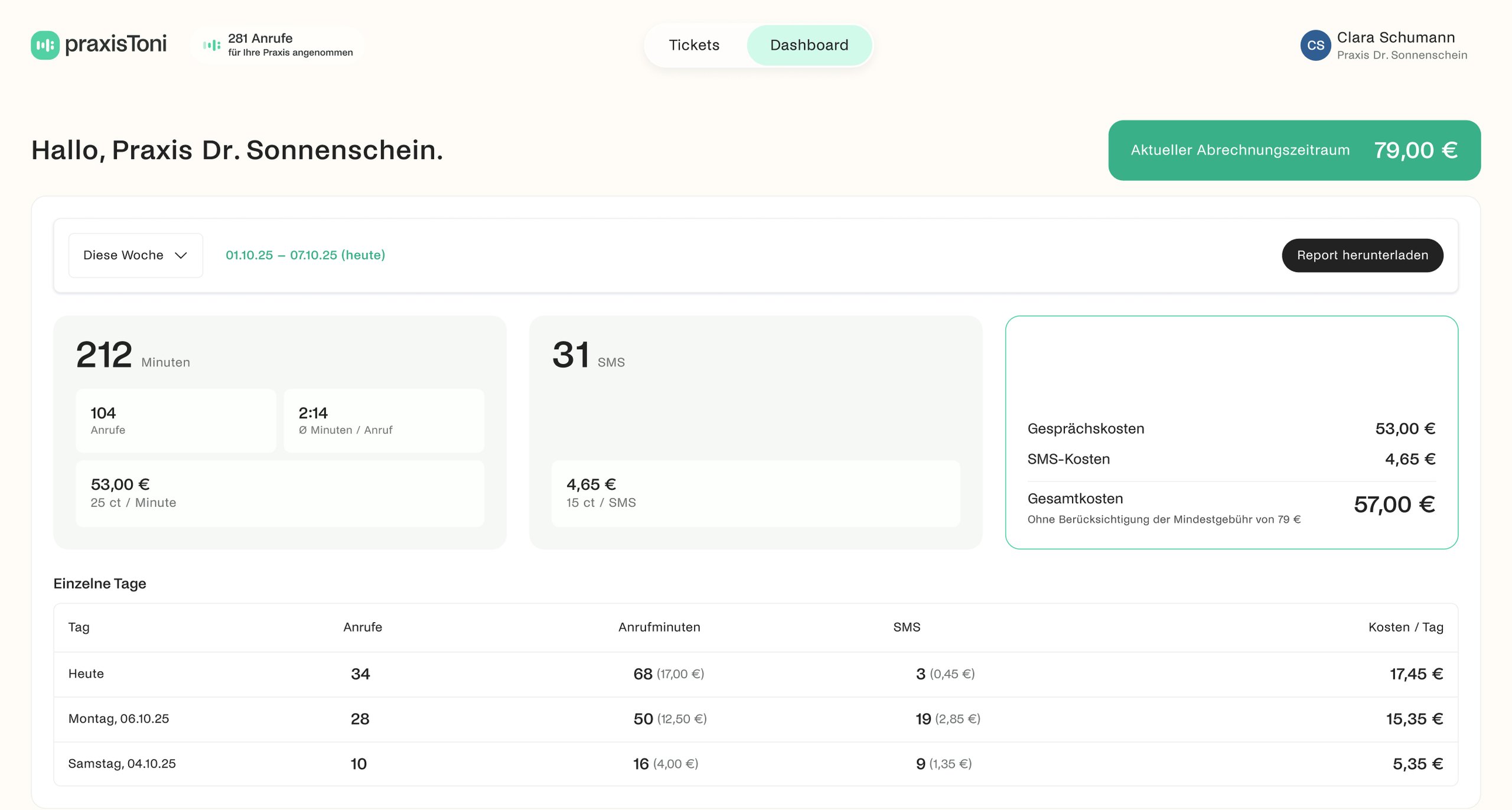Click the 104 Anrufe stat tile
This screenshot has width=1512, height=810.
coord(175,421)
